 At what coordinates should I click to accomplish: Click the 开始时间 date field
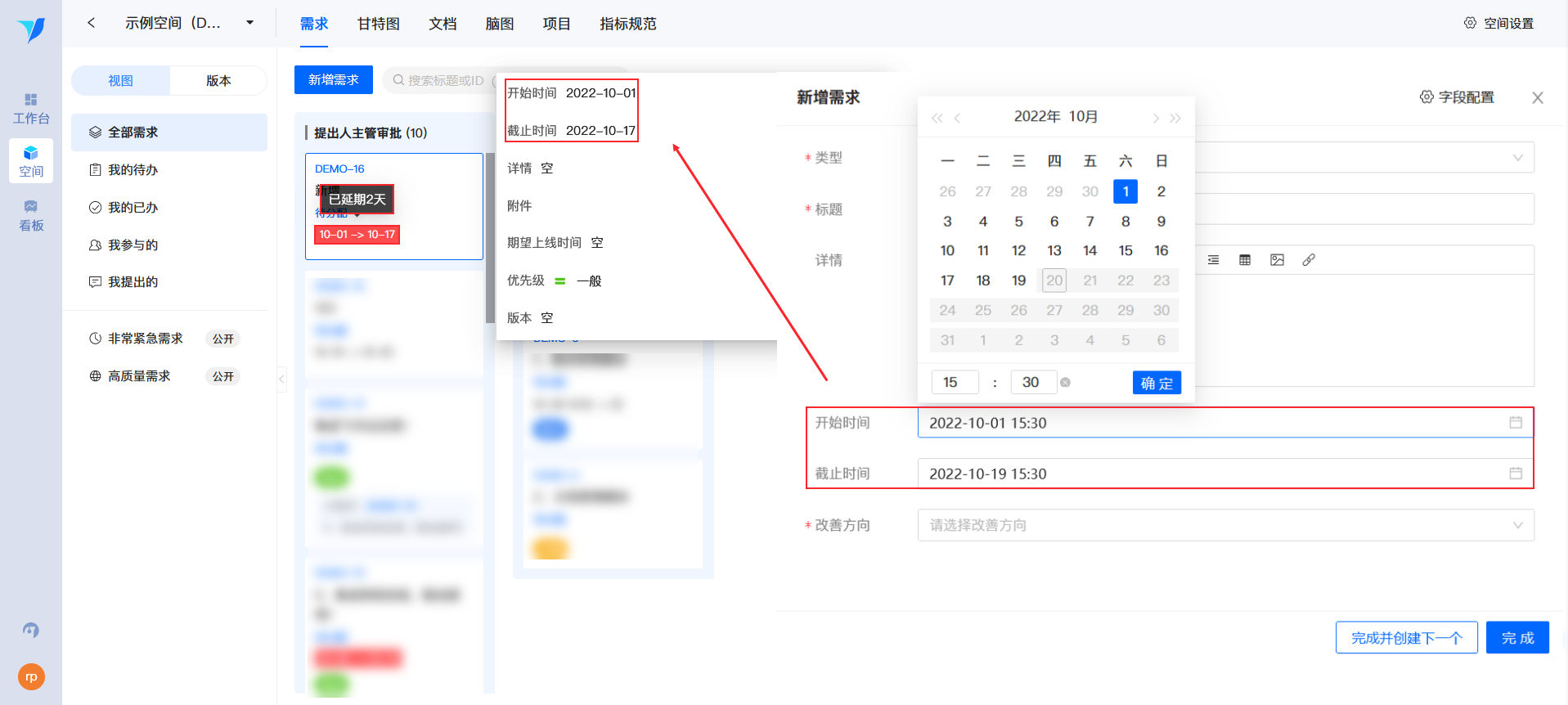point(1225,423)
